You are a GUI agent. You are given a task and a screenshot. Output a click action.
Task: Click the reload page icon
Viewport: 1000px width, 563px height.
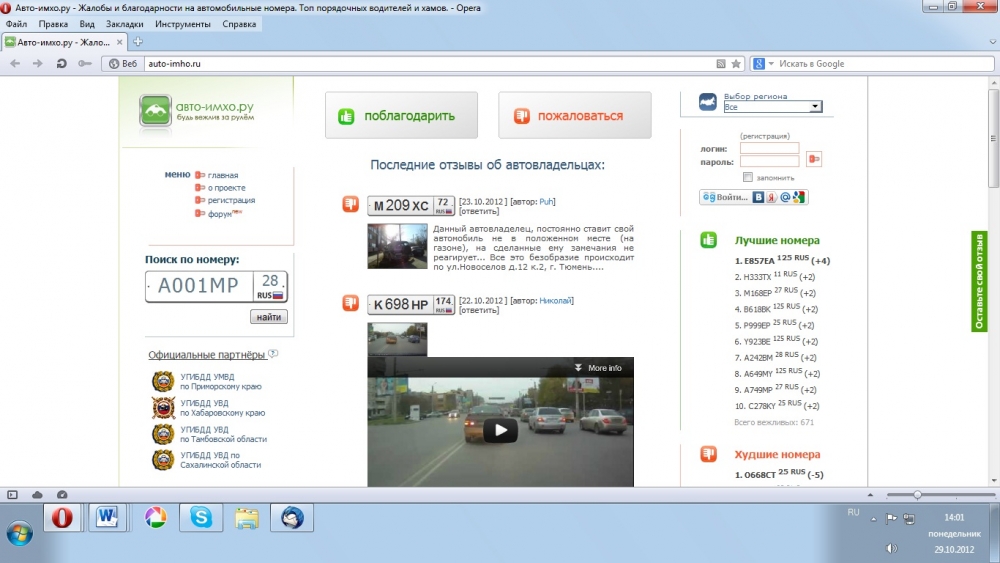click(61, 63)
